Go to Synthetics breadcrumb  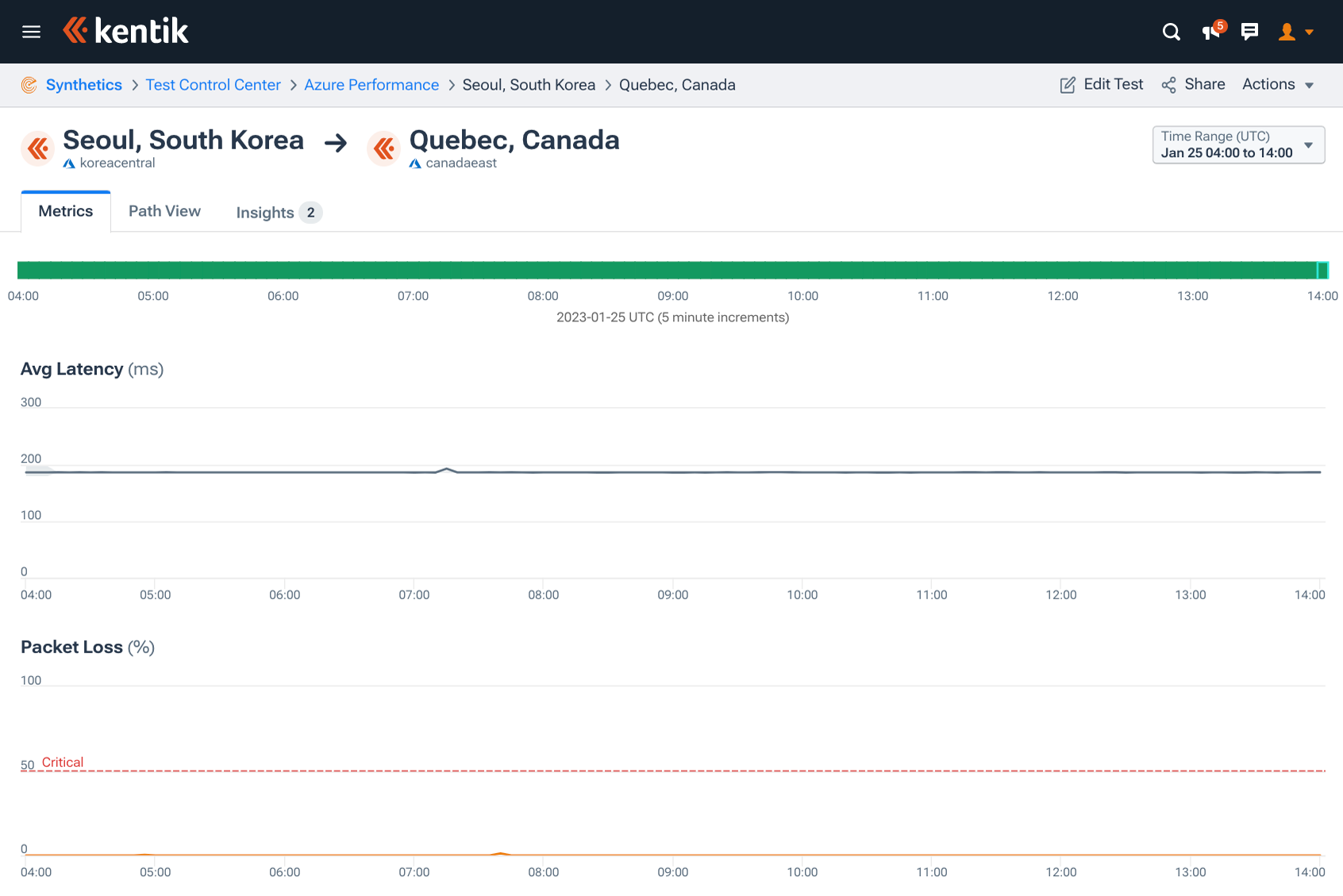pyautogui.click(x=84, y=85)
